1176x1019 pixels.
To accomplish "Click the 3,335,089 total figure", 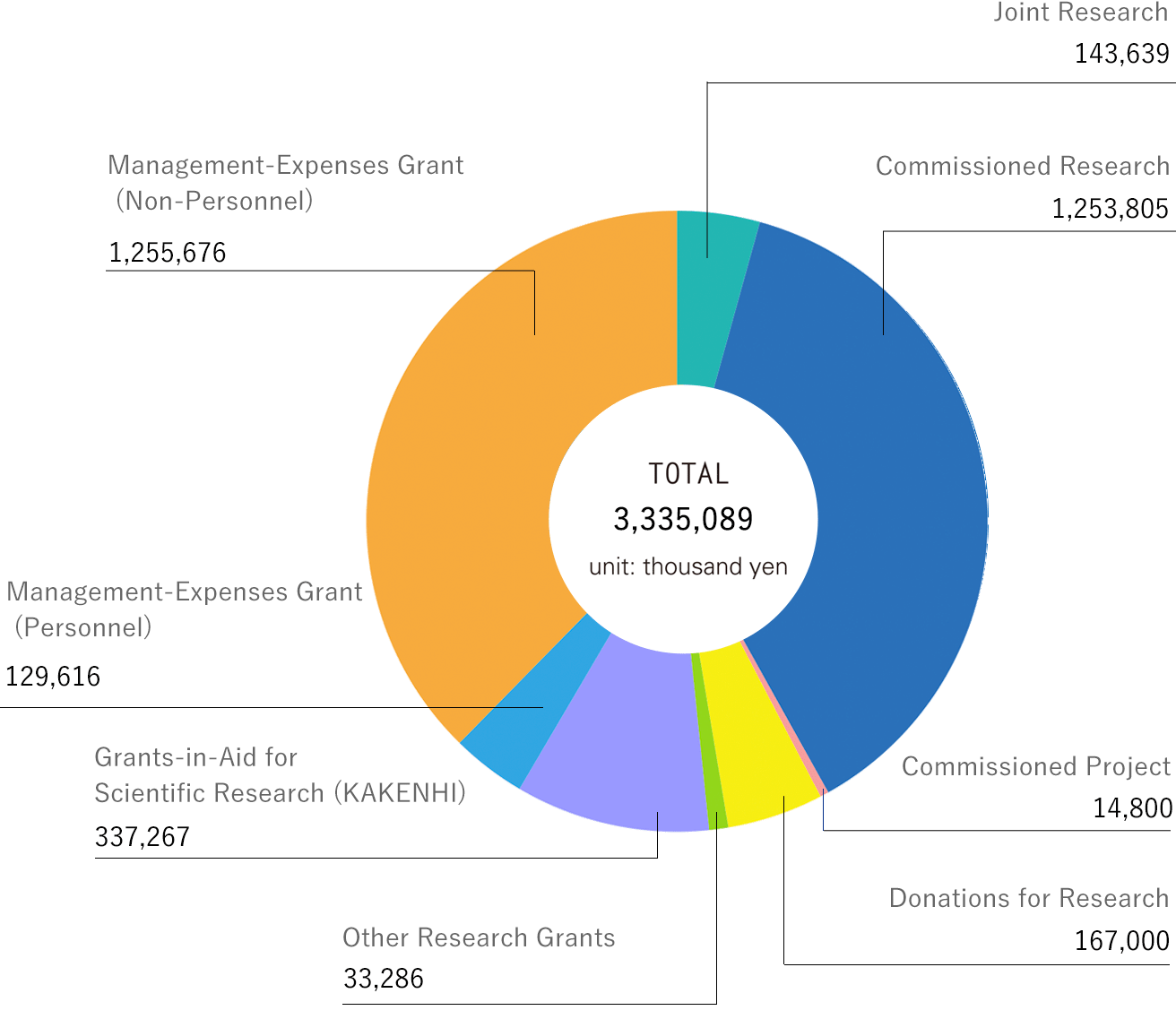I will tap(683, 520).
